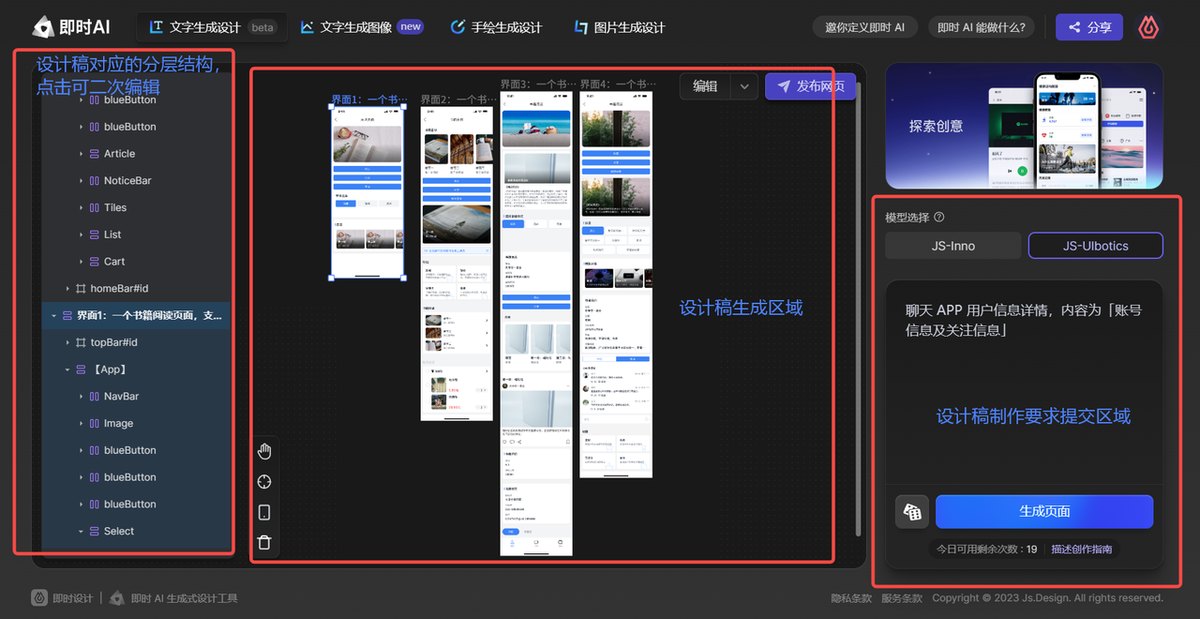
Task: Click the 生成页面 generate button
Action: point(1044,511)
